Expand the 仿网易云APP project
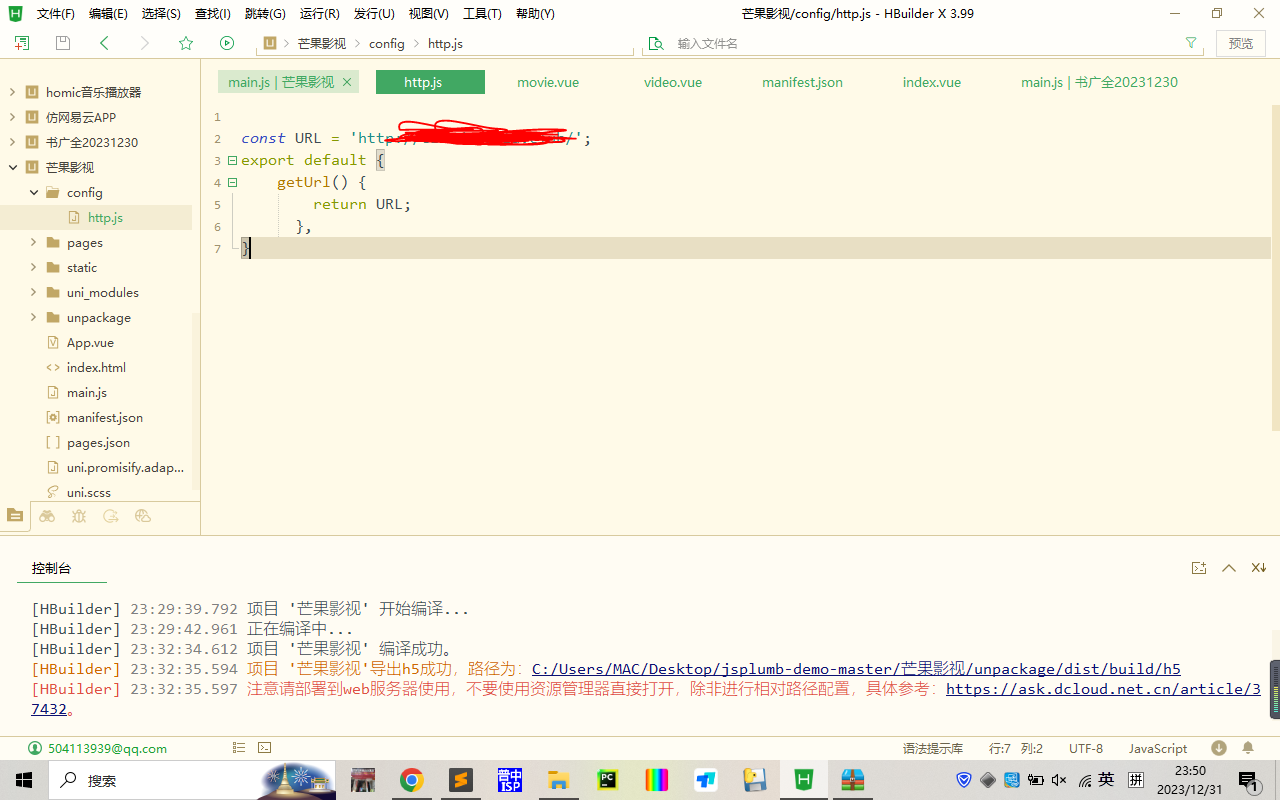Viewport: 1280px width, 800px height. click(12, 117)
